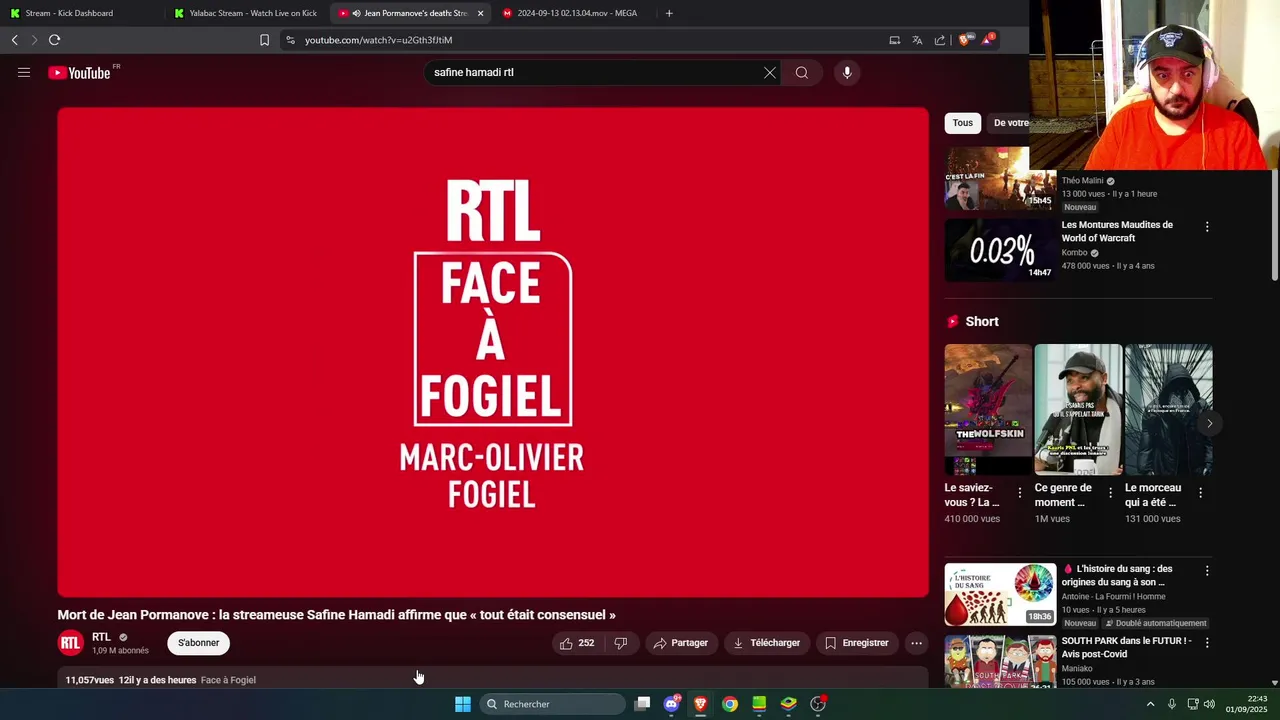Clear the search query with X
This screenshot has width=1280, height=720.
(770, 72)
